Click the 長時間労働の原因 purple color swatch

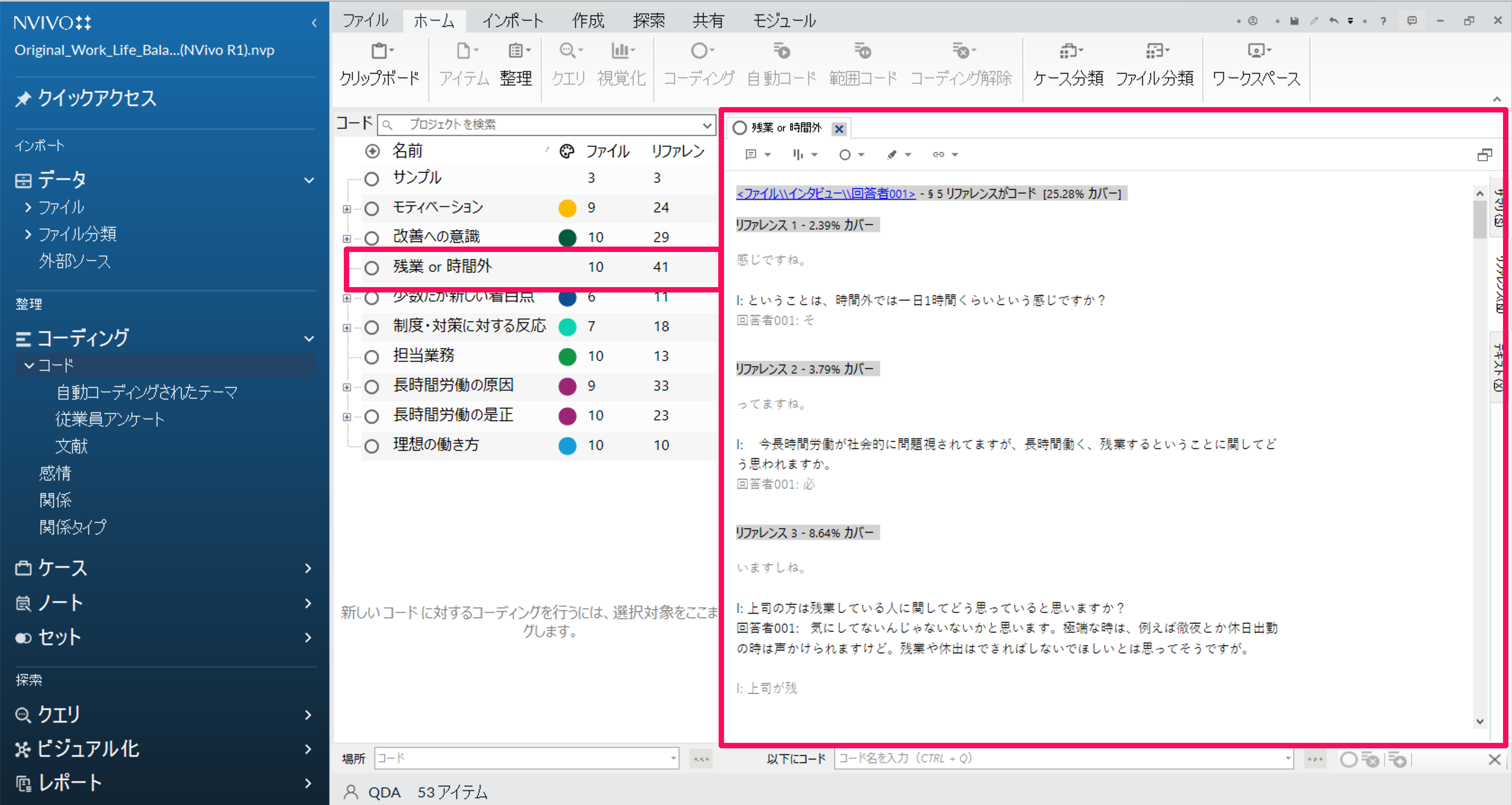[567, 386]
